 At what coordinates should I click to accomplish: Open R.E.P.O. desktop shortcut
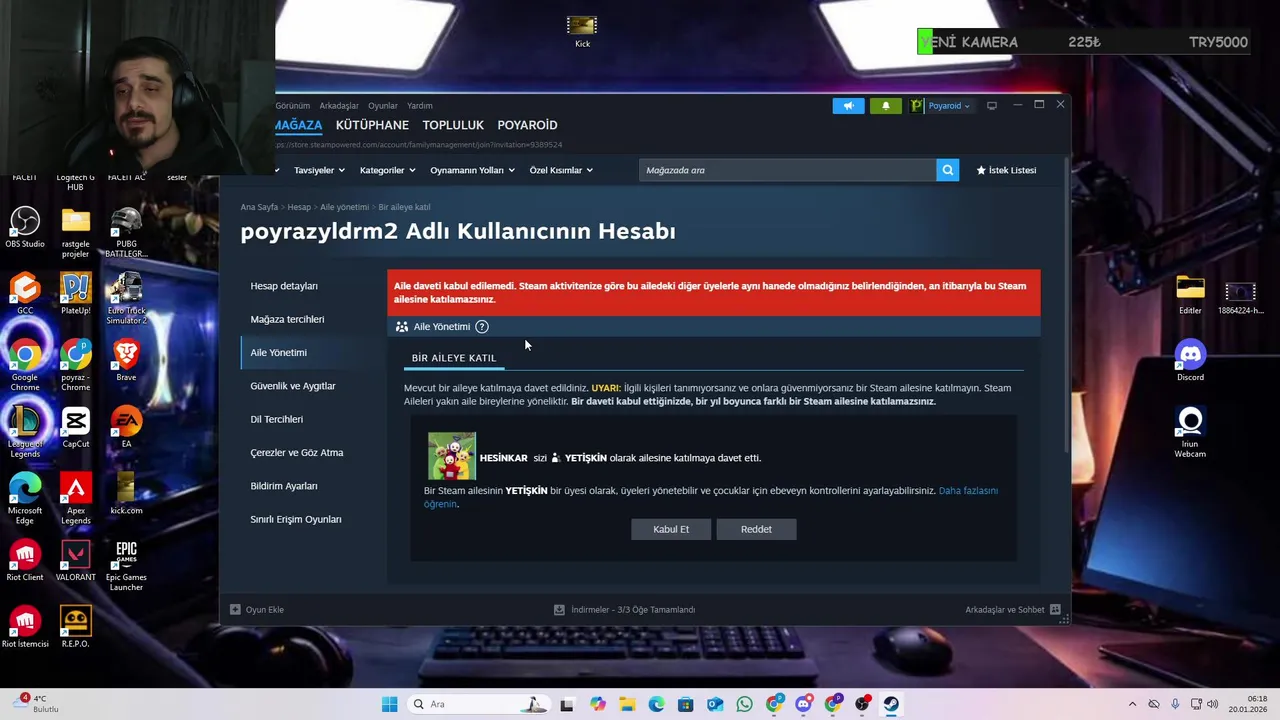(75, 627)
